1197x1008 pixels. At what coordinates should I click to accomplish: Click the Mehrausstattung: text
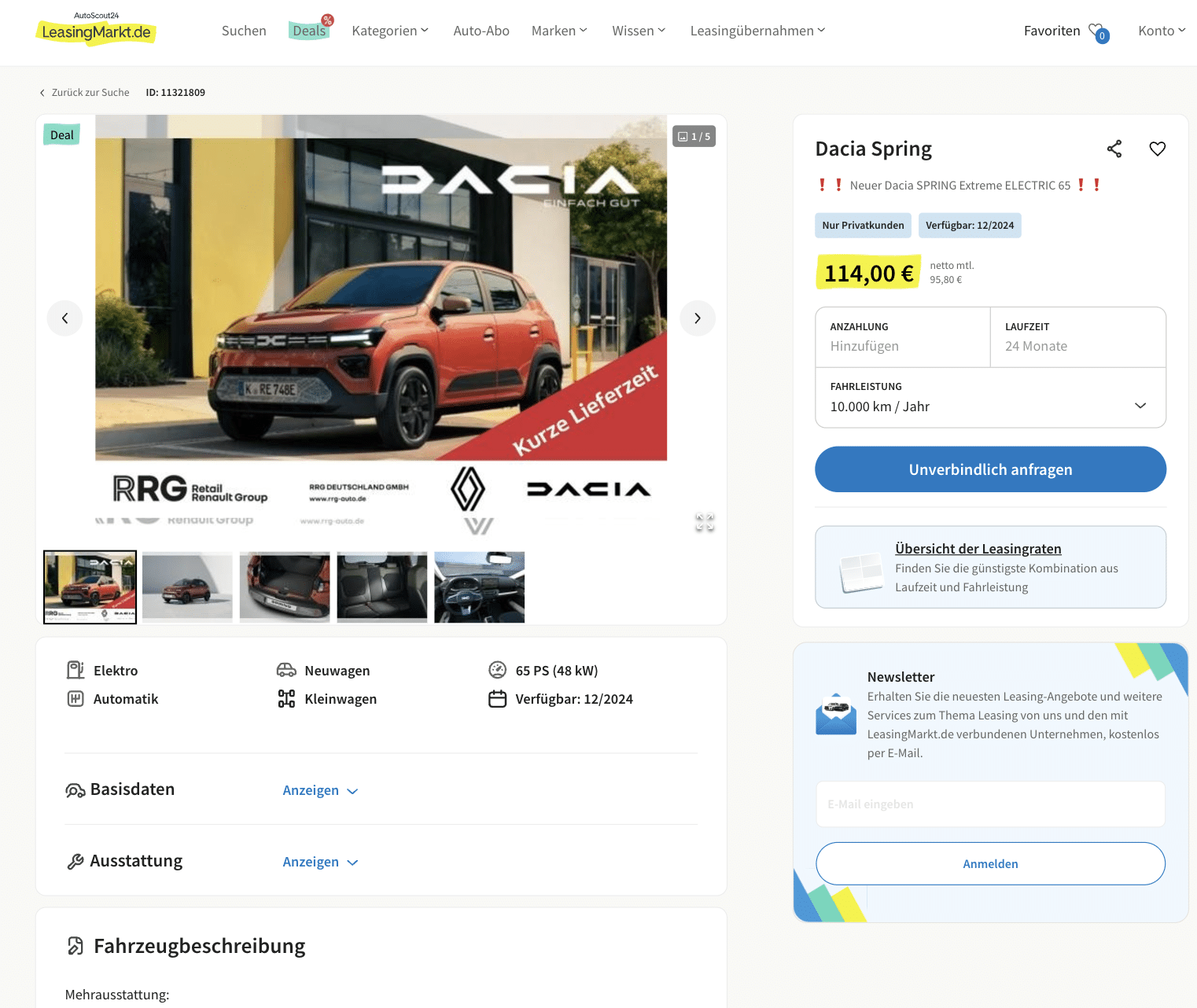pos(117,995)
